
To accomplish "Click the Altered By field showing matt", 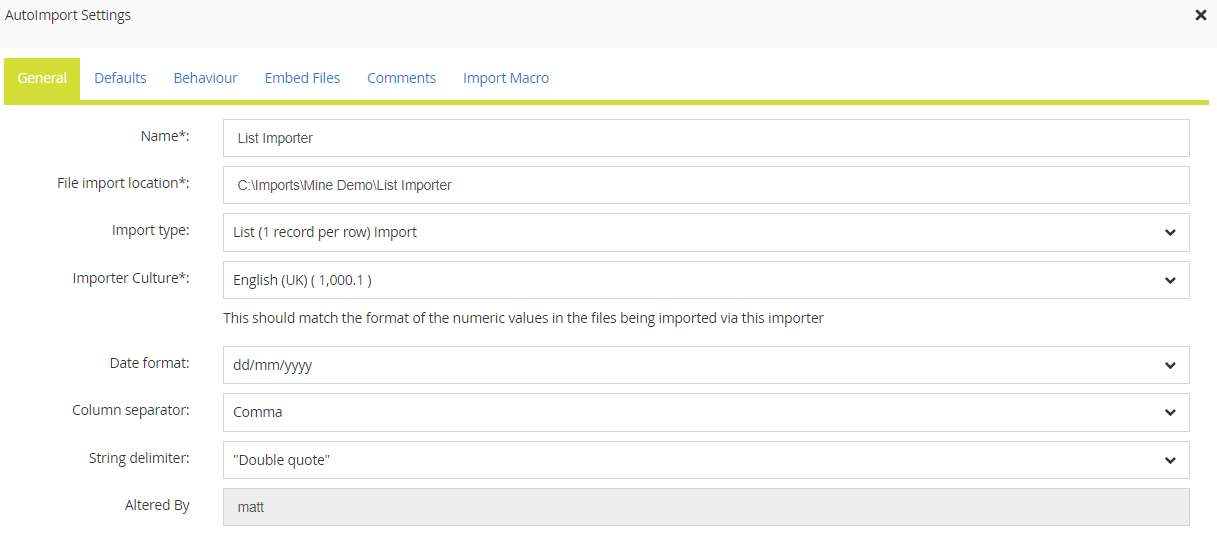I will [x=705, y=507].
